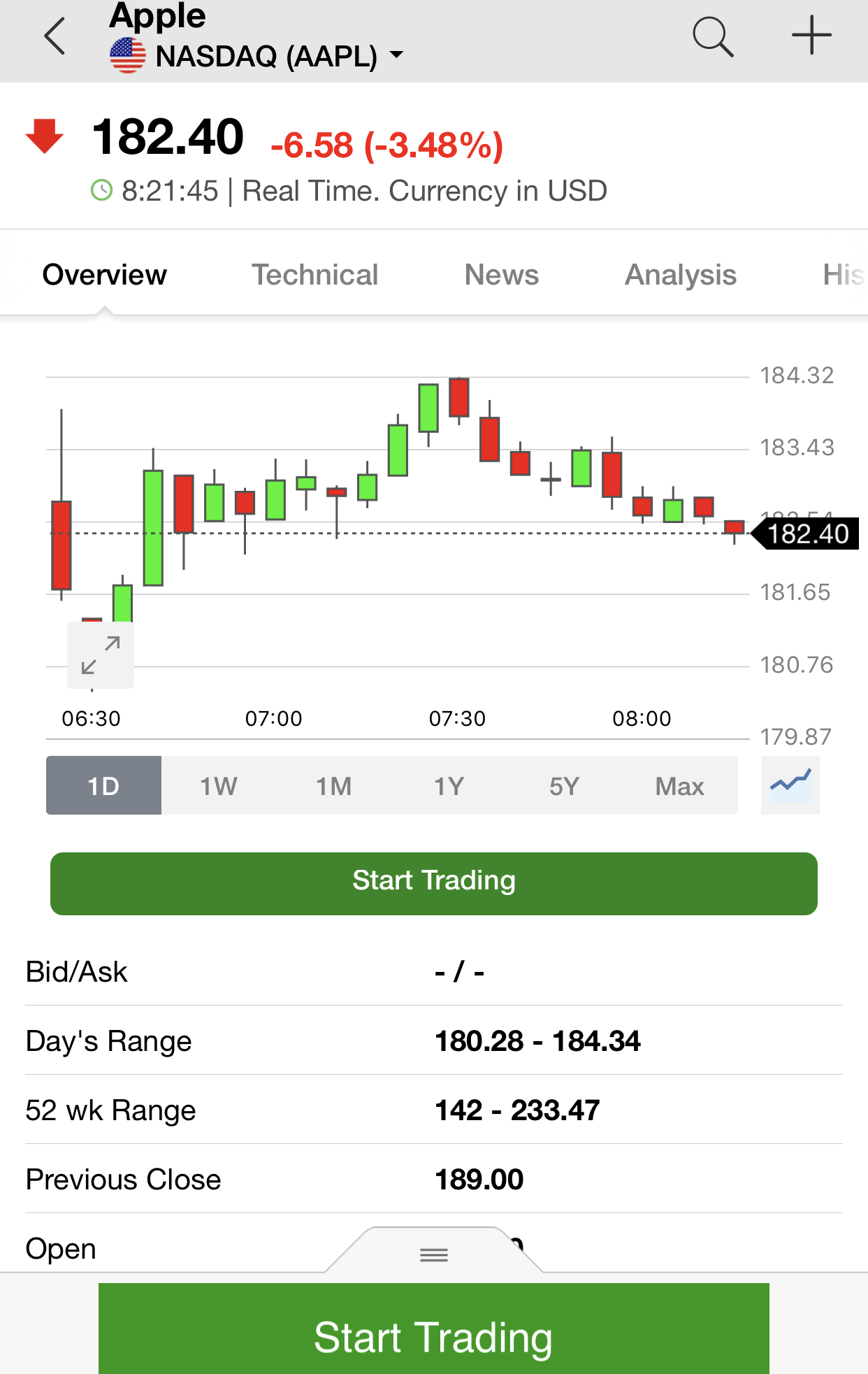Tap Day's Range value 180.28 - 184.34
Screen dimensions: 868x1374
[x=537, y=1041]
